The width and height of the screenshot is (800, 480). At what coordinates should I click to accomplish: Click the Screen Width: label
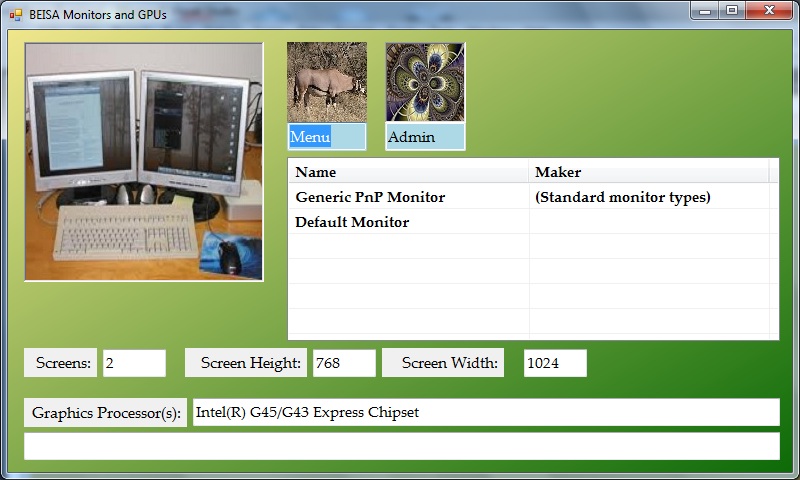tap(443, 363)
